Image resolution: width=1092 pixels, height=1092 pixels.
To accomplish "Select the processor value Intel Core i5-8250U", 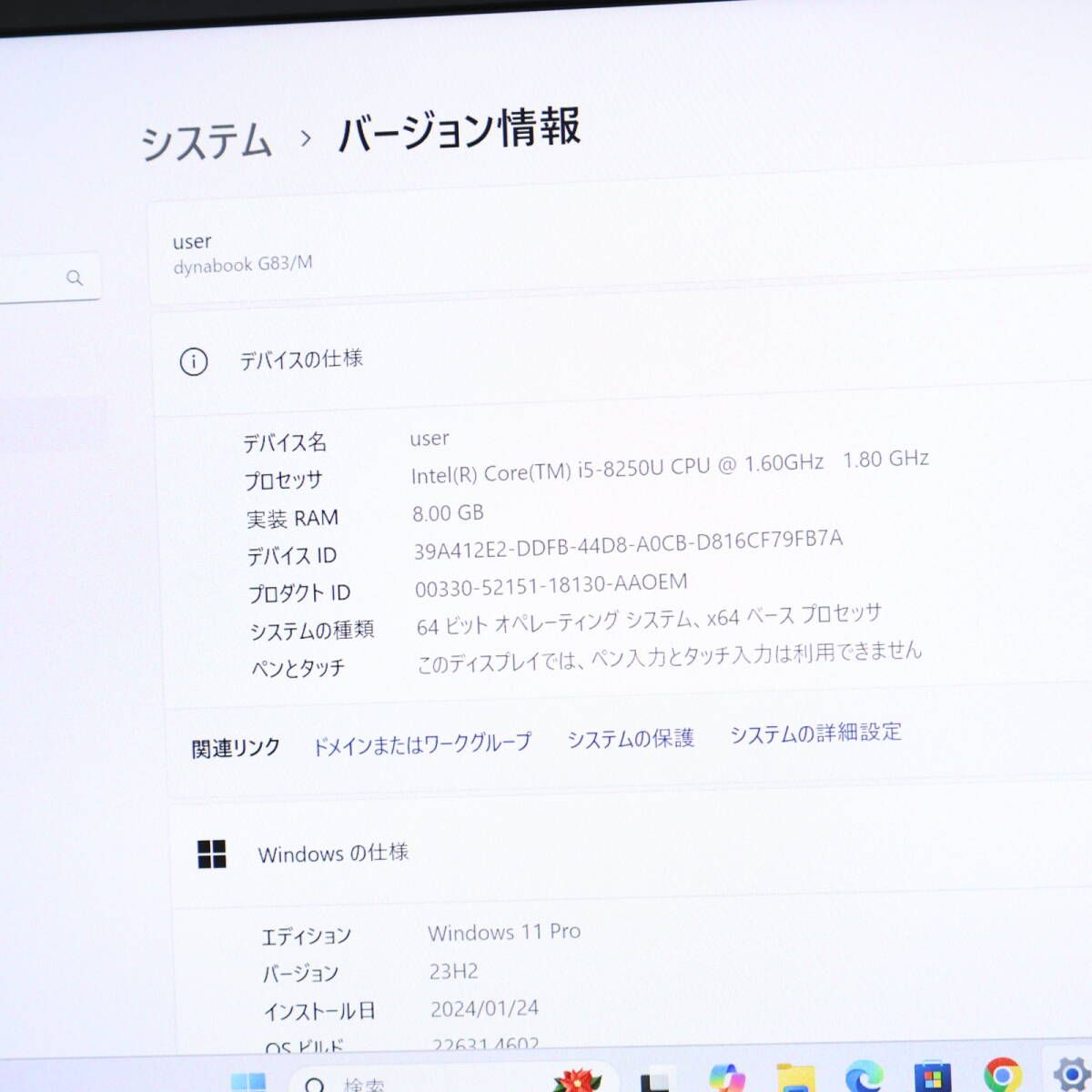I will tap(670, 466).
